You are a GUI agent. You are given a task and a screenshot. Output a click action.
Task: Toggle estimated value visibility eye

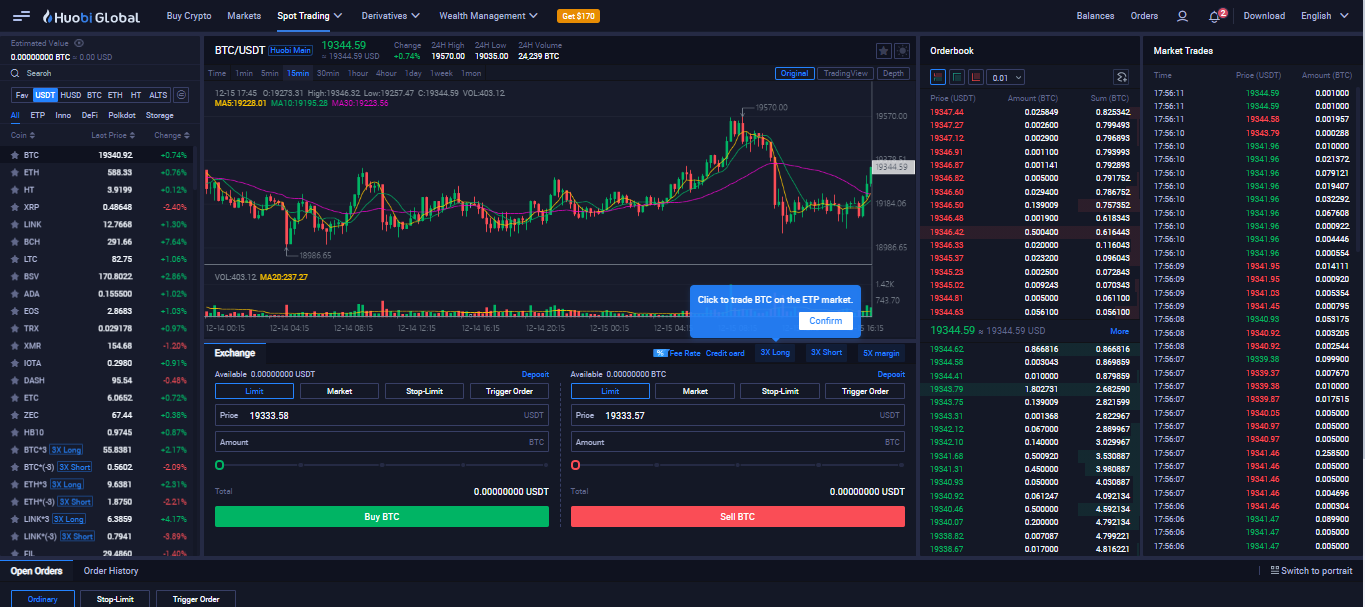pyautogui.click(x=79, y=43)
